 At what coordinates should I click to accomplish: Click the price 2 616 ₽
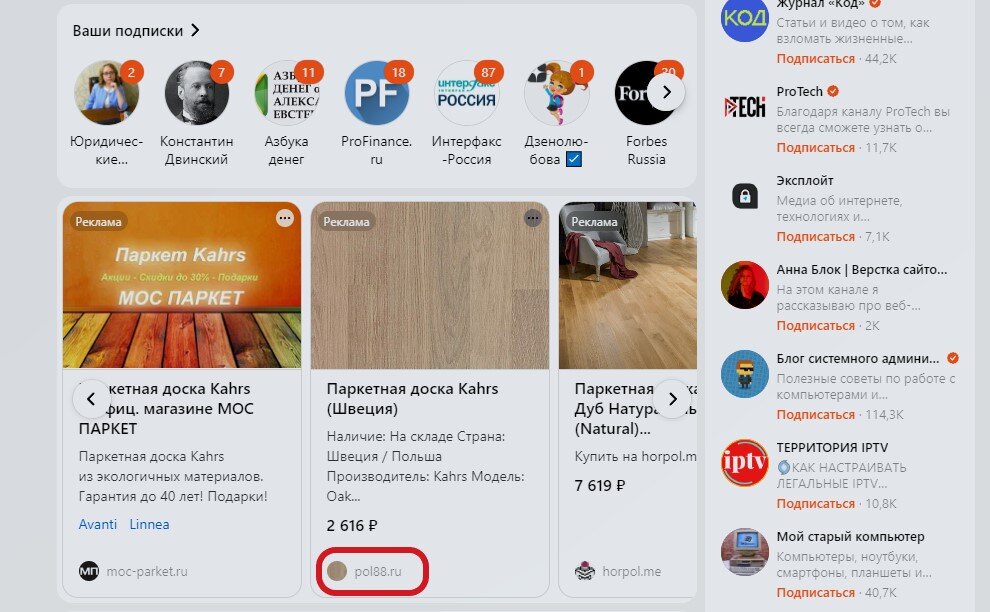click(x=352, y=525)
